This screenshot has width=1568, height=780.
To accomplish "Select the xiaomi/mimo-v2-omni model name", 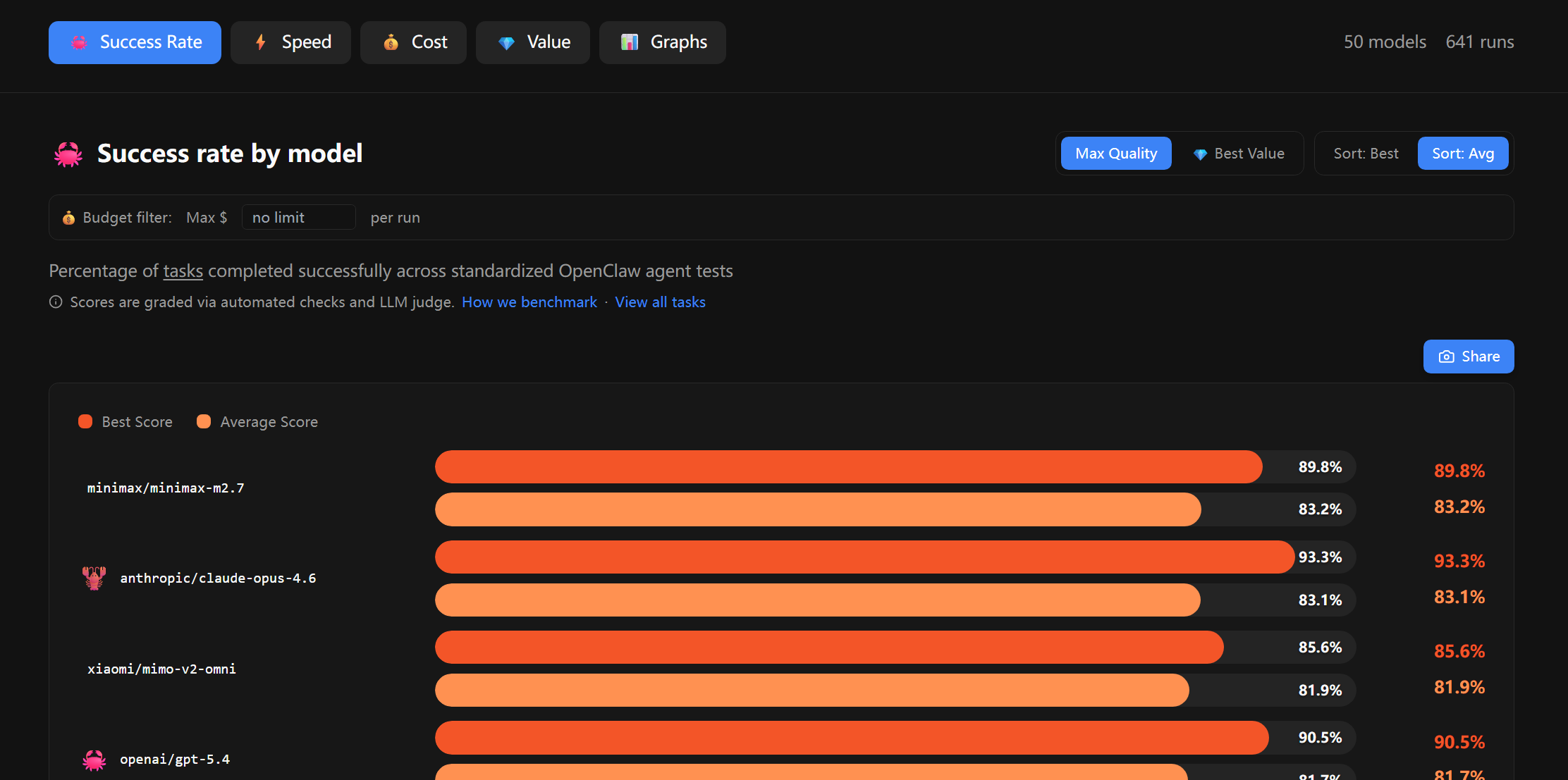I will [x=161, y=669].
